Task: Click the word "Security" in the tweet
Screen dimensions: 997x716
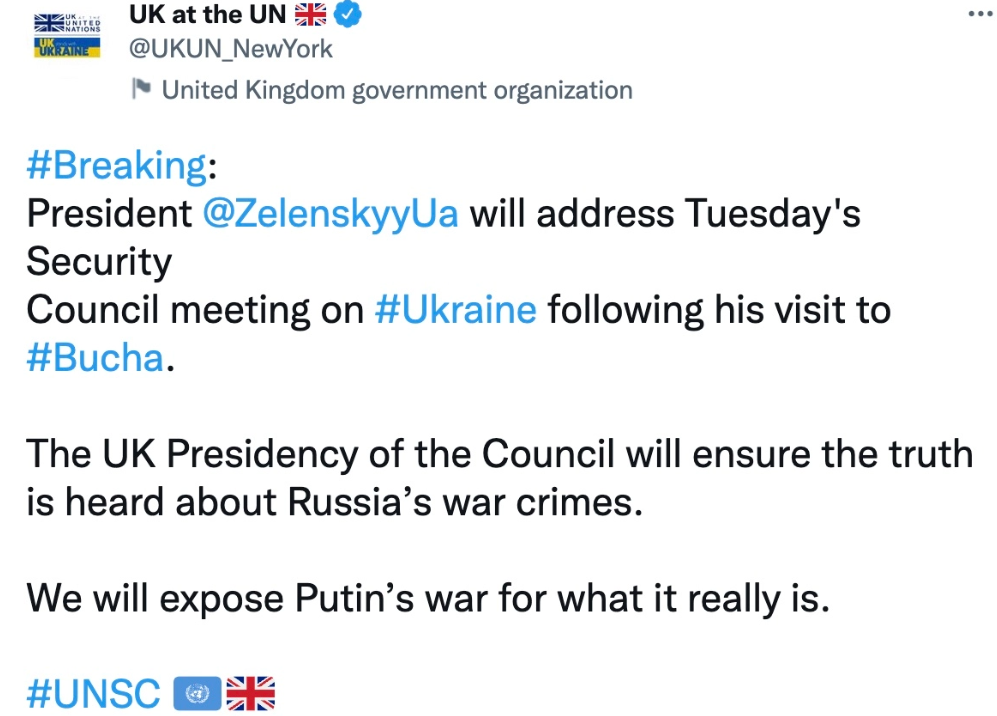Action: tap(99, 261)
